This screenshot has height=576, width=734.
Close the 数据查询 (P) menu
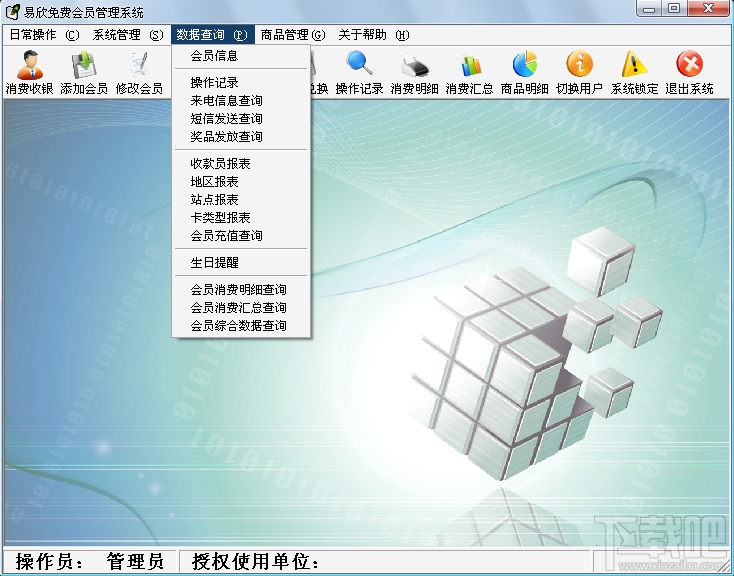coord(213,35)
